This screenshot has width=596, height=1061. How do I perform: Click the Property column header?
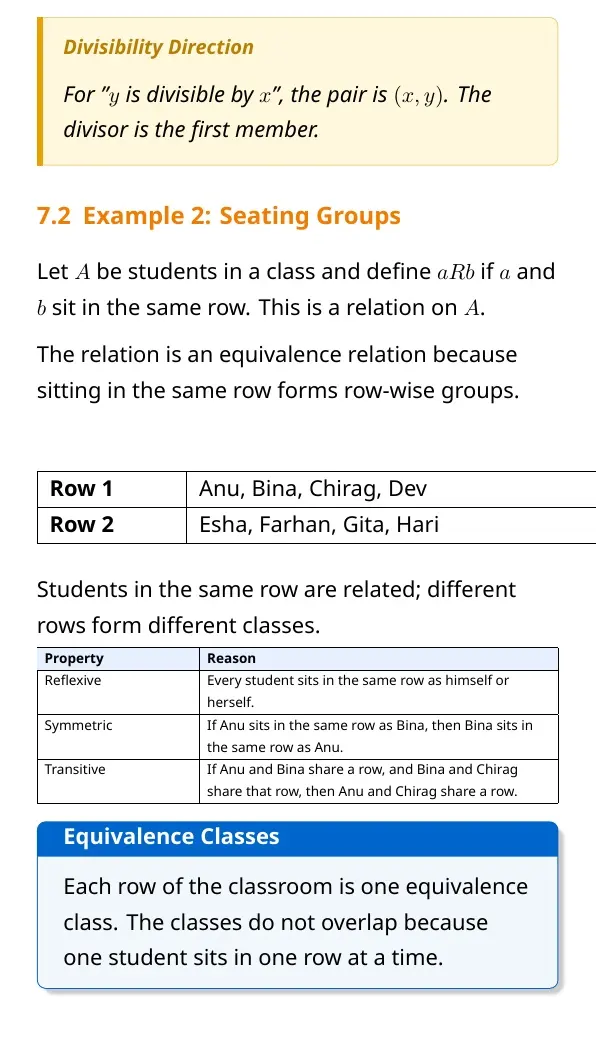pyautogui.click(x=118, y=658)
